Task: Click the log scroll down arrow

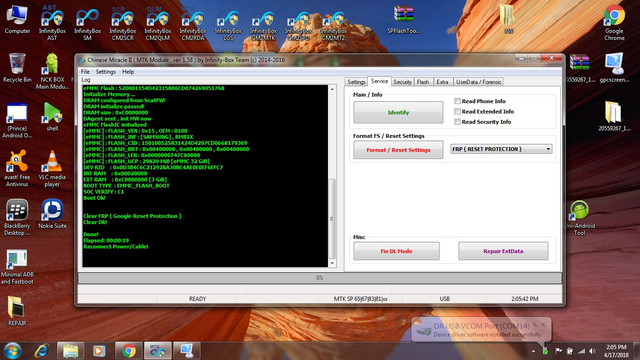Action: [x=332, y=263]
